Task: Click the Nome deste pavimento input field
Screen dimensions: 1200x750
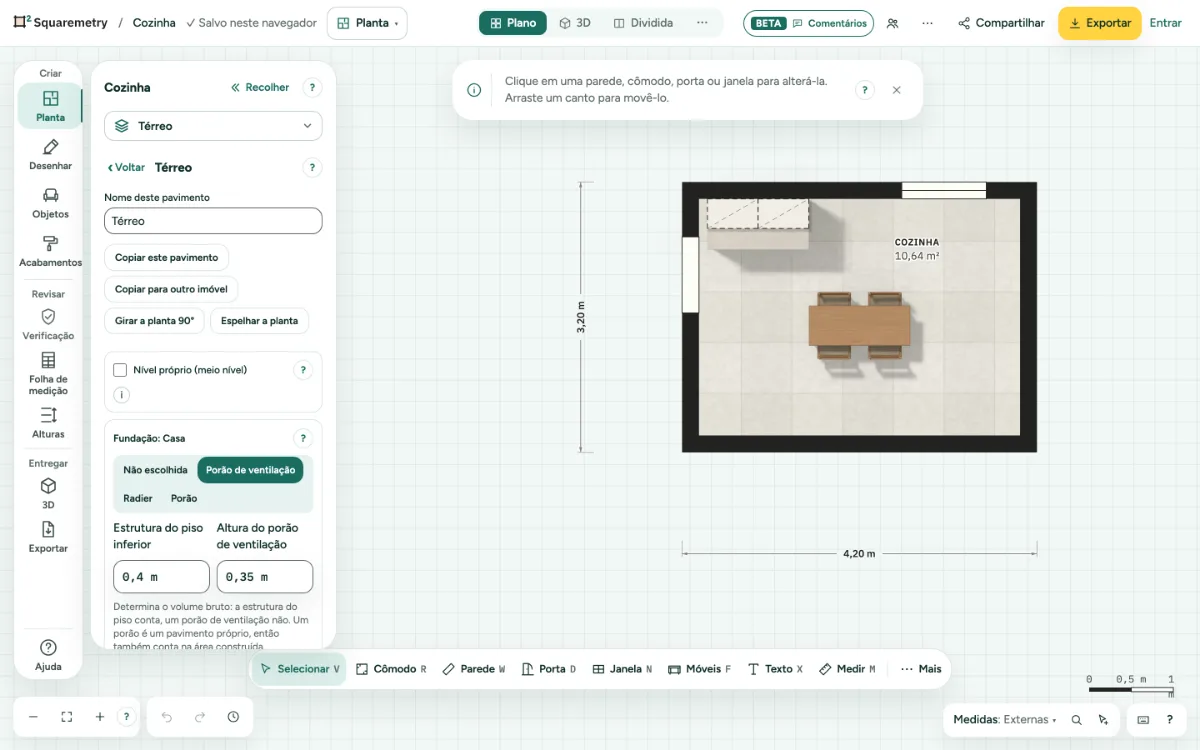Action: [213, 221]
